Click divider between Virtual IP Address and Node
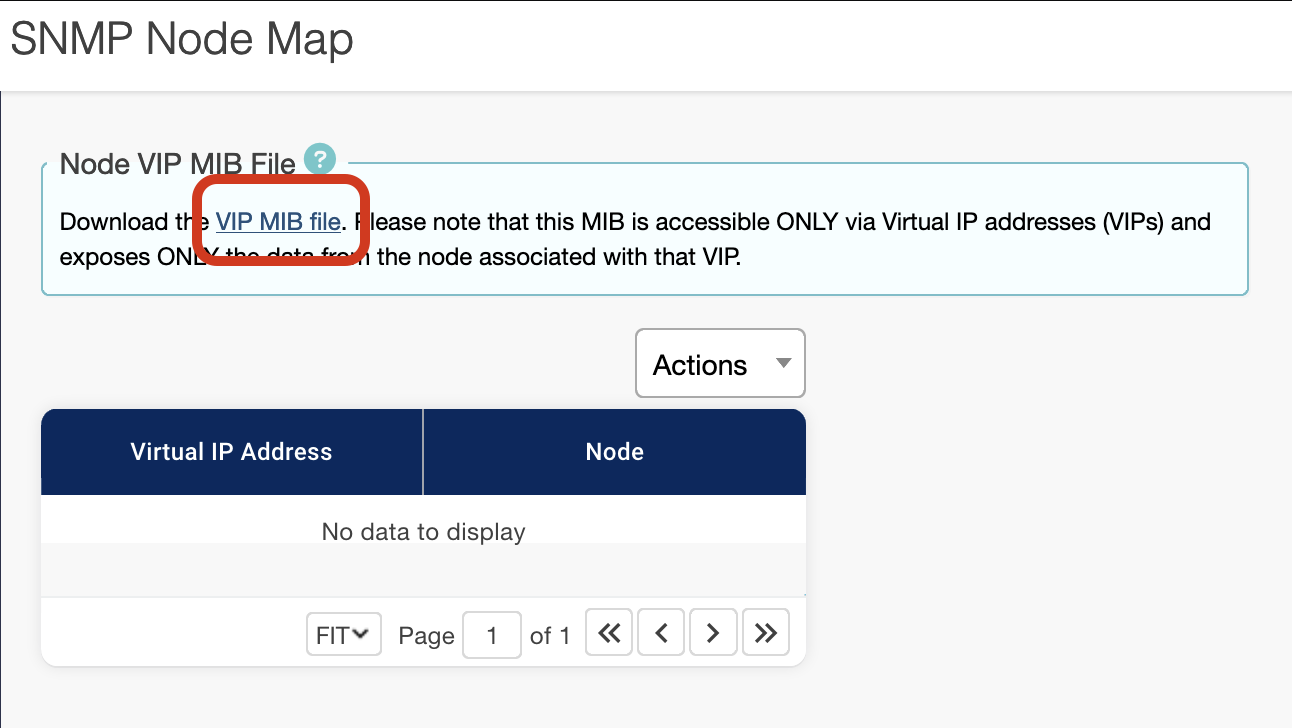This screenshot has width=1292, height=728. tap(423, 452)
